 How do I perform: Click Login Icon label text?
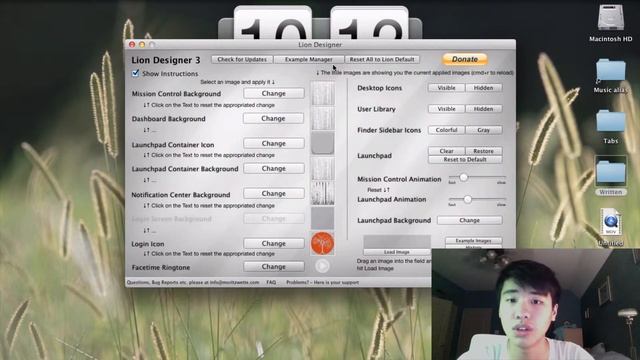pos(148,244)
